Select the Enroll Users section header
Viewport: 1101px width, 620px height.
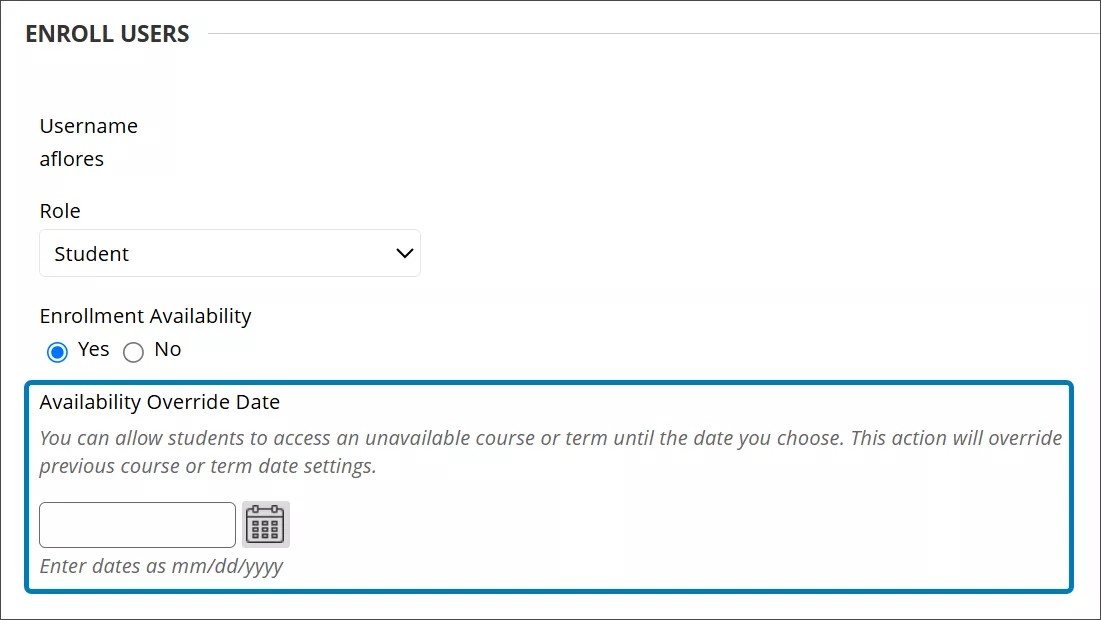click(106, 33)
